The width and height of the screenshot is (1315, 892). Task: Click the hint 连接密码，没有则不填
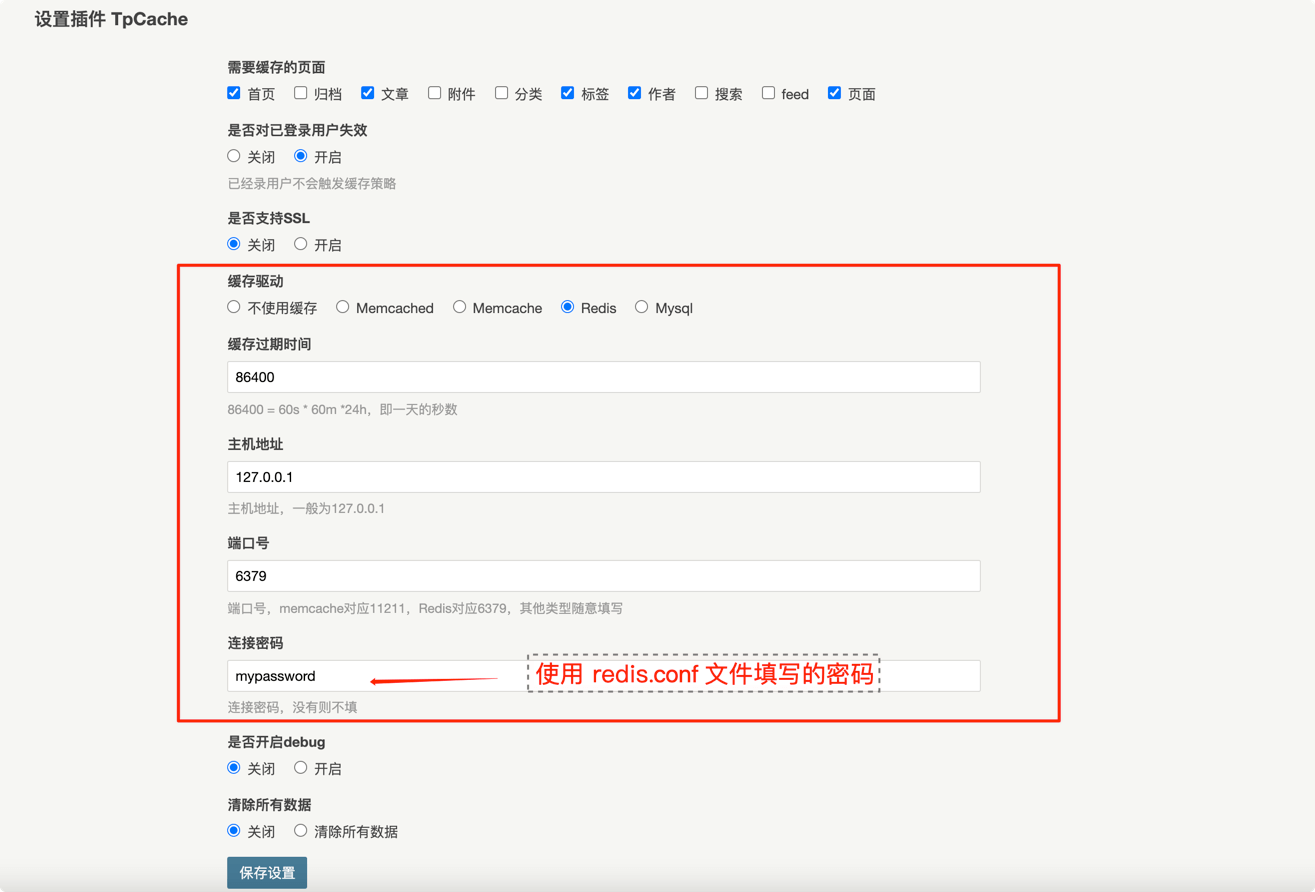pos(292,707)
